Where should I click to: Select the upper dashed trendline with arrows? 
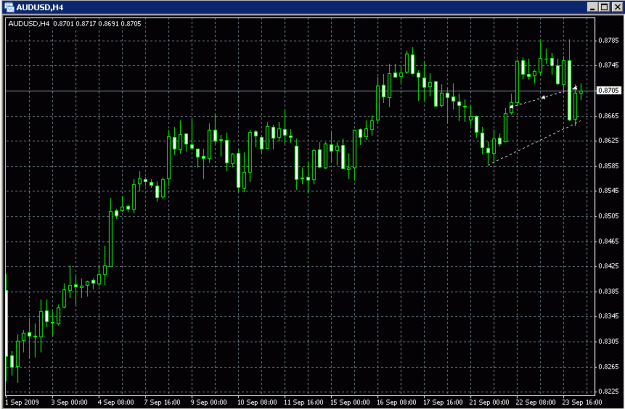coord(543,97)
